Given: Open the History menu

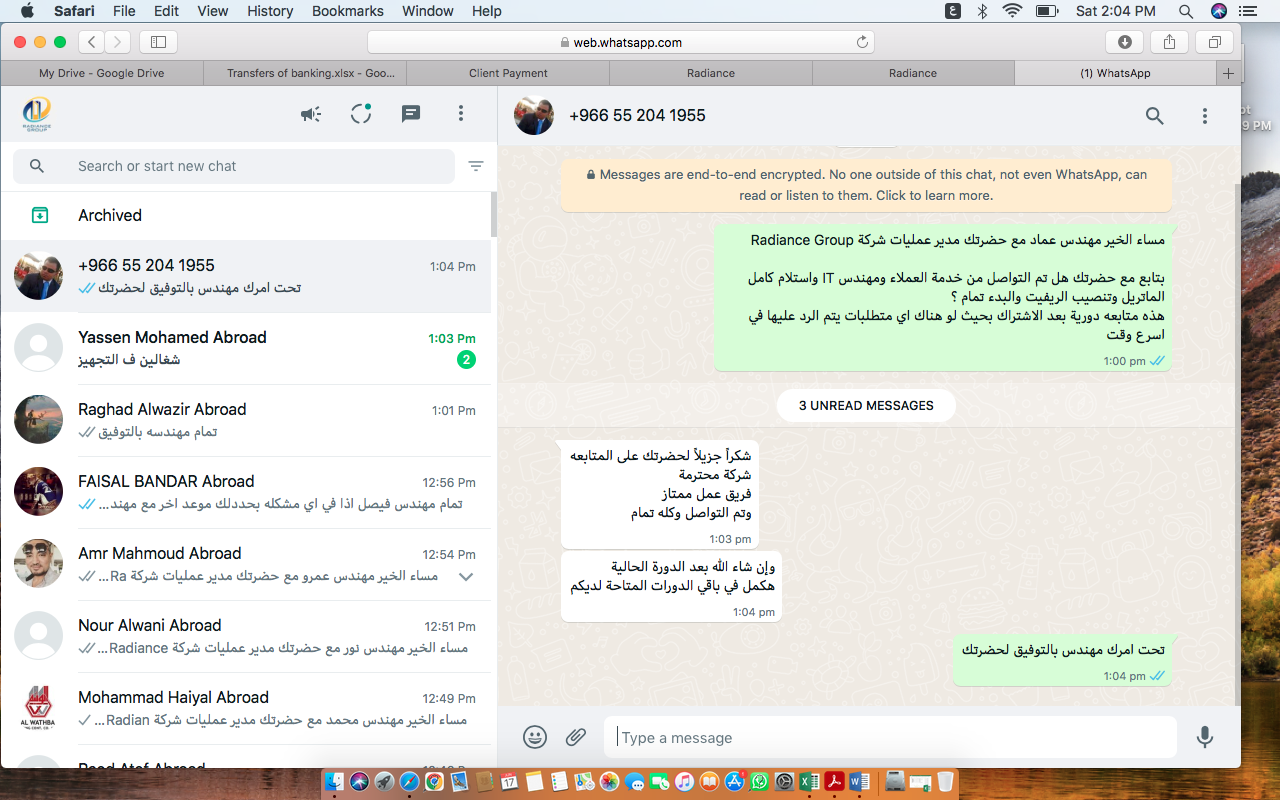Looking at the screenshot, I should [269, 11].
